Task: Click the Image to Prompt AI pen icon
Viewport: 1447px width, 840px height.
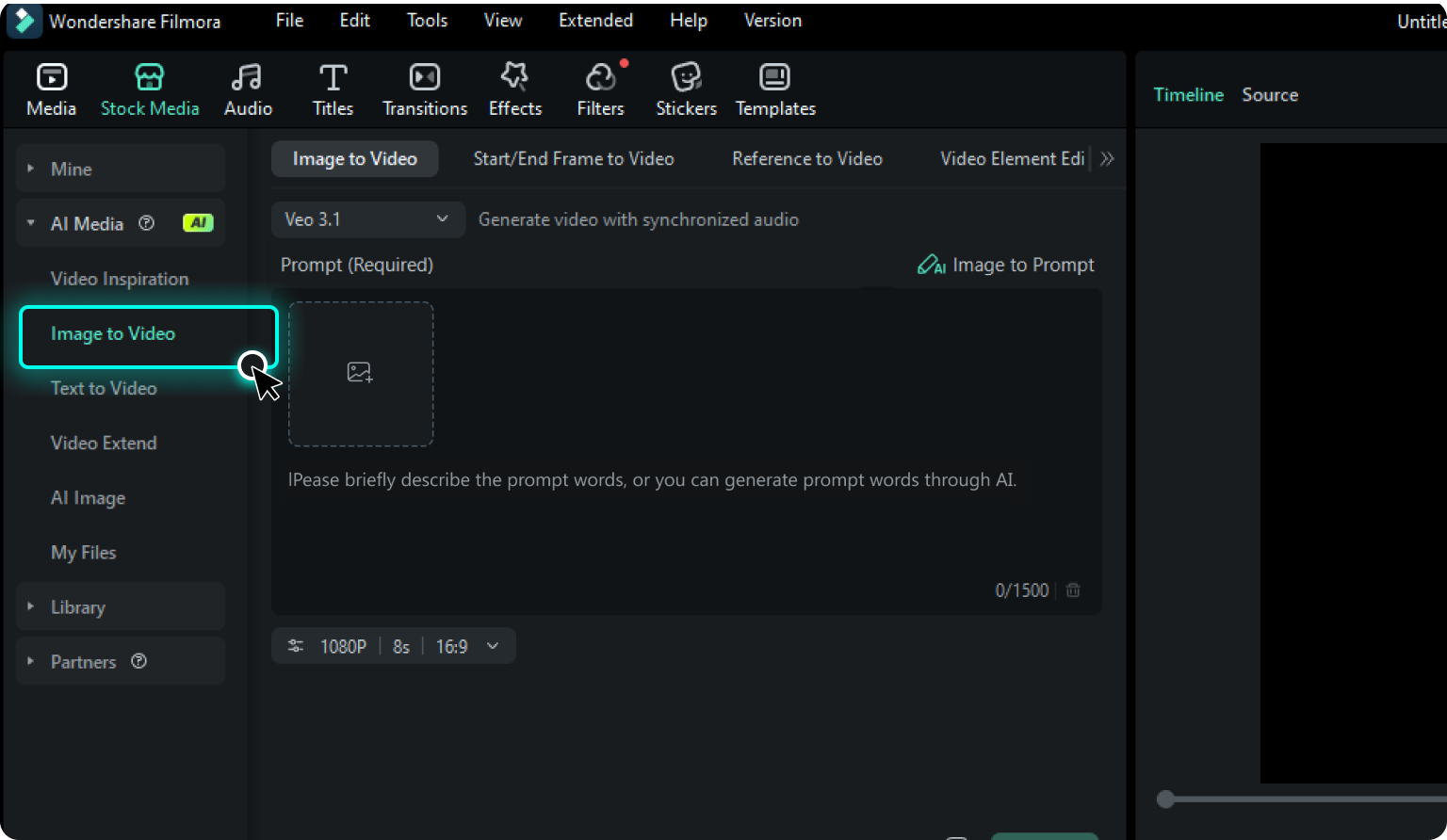Action: click(x=931, y=265)
